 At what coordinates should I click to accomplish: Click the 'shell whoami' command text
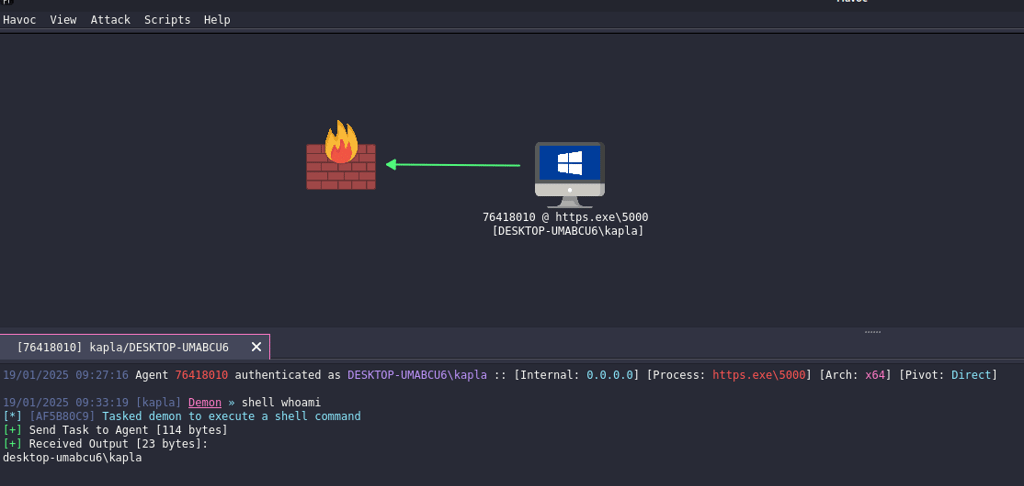click(x=281, y=402)
